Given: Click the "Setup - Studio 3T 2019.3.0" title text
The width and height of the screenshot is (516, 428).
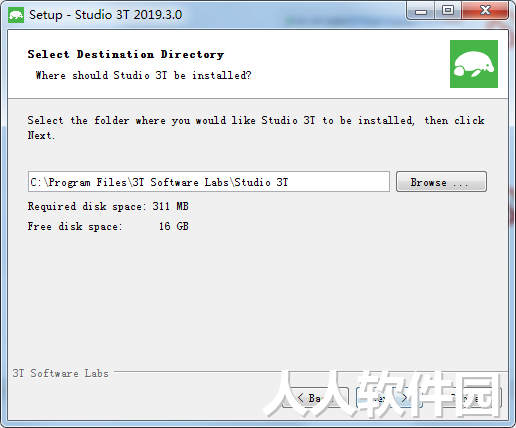Looking at the screenshot, I should [105, 15].
